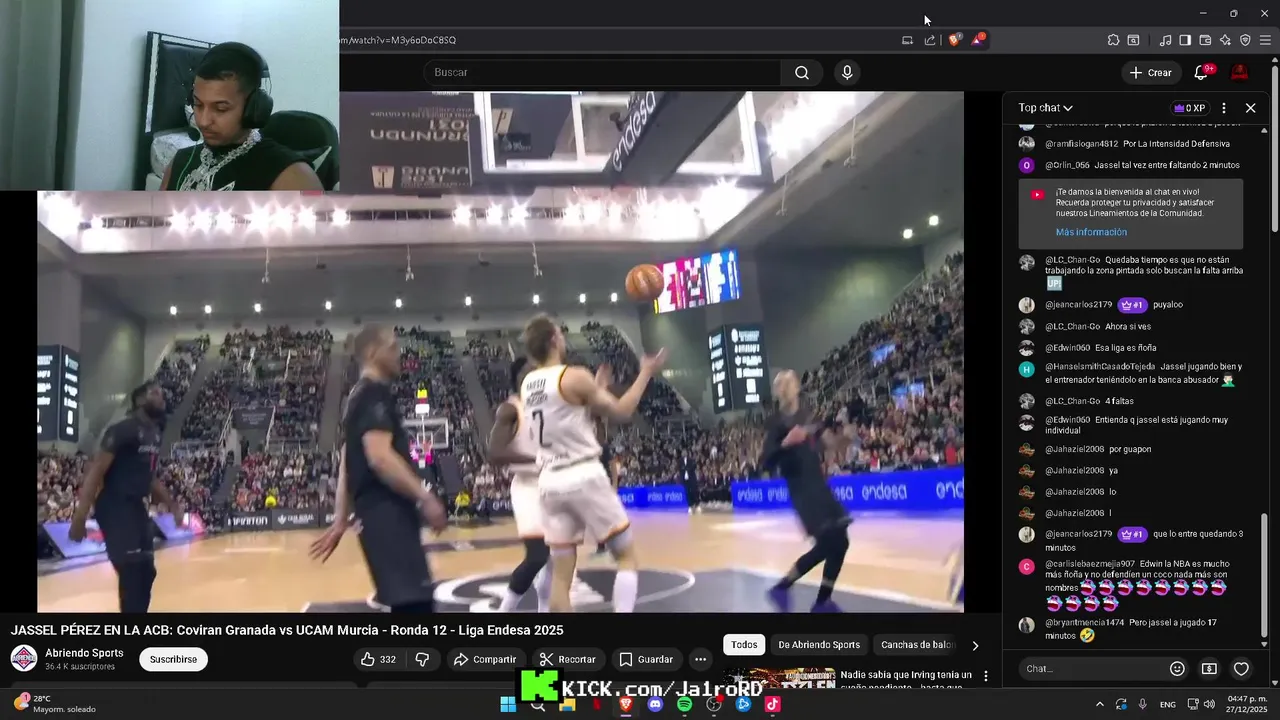1280x720 pixels.
Task: Open chat options three-dot menu
Action: click(1224, 108)
